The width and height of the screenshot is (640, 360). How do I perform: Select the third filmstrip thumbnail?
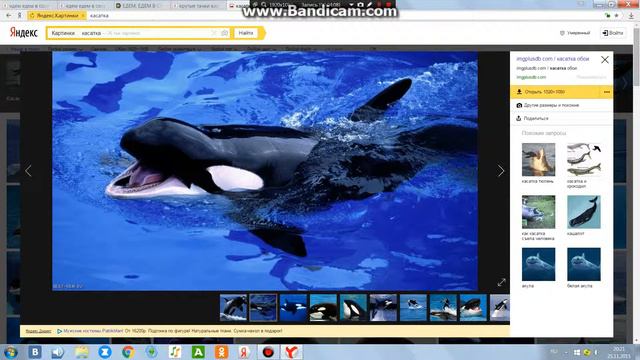tap(293, 308)
